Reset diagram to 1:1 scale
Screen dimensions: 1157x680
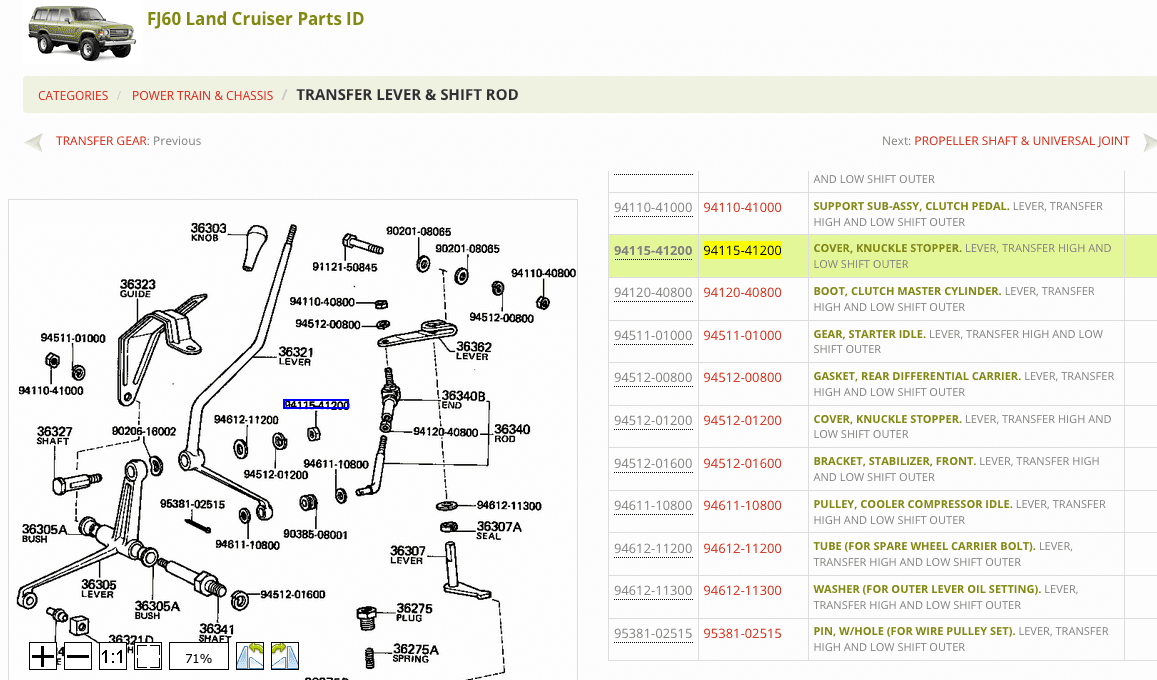click(x=112, y=656)
